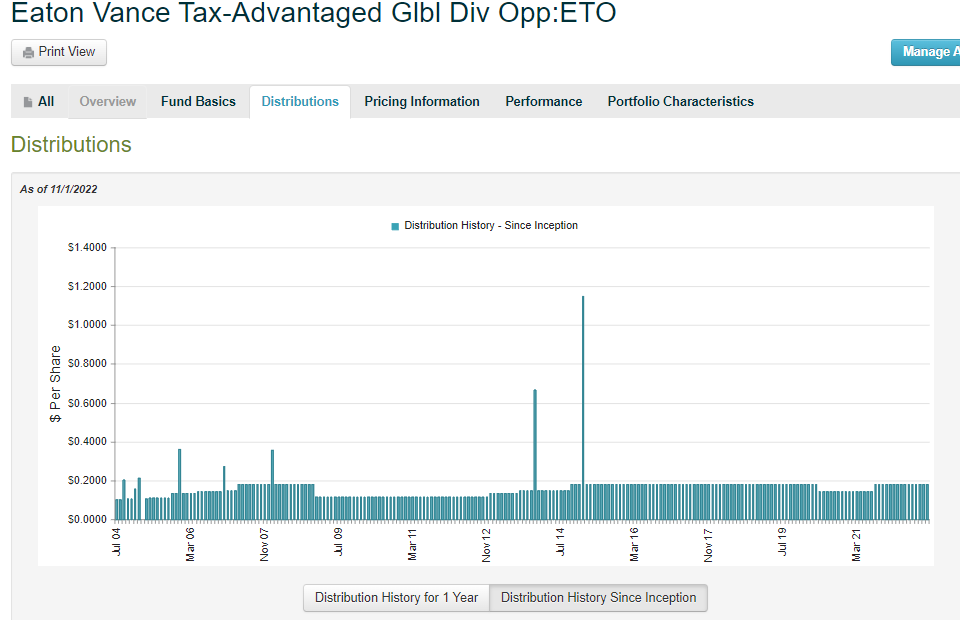This screenshot has width=960, height=620.
Task: Click the $1.2000 y-axis label
Action: pos(87,286)
